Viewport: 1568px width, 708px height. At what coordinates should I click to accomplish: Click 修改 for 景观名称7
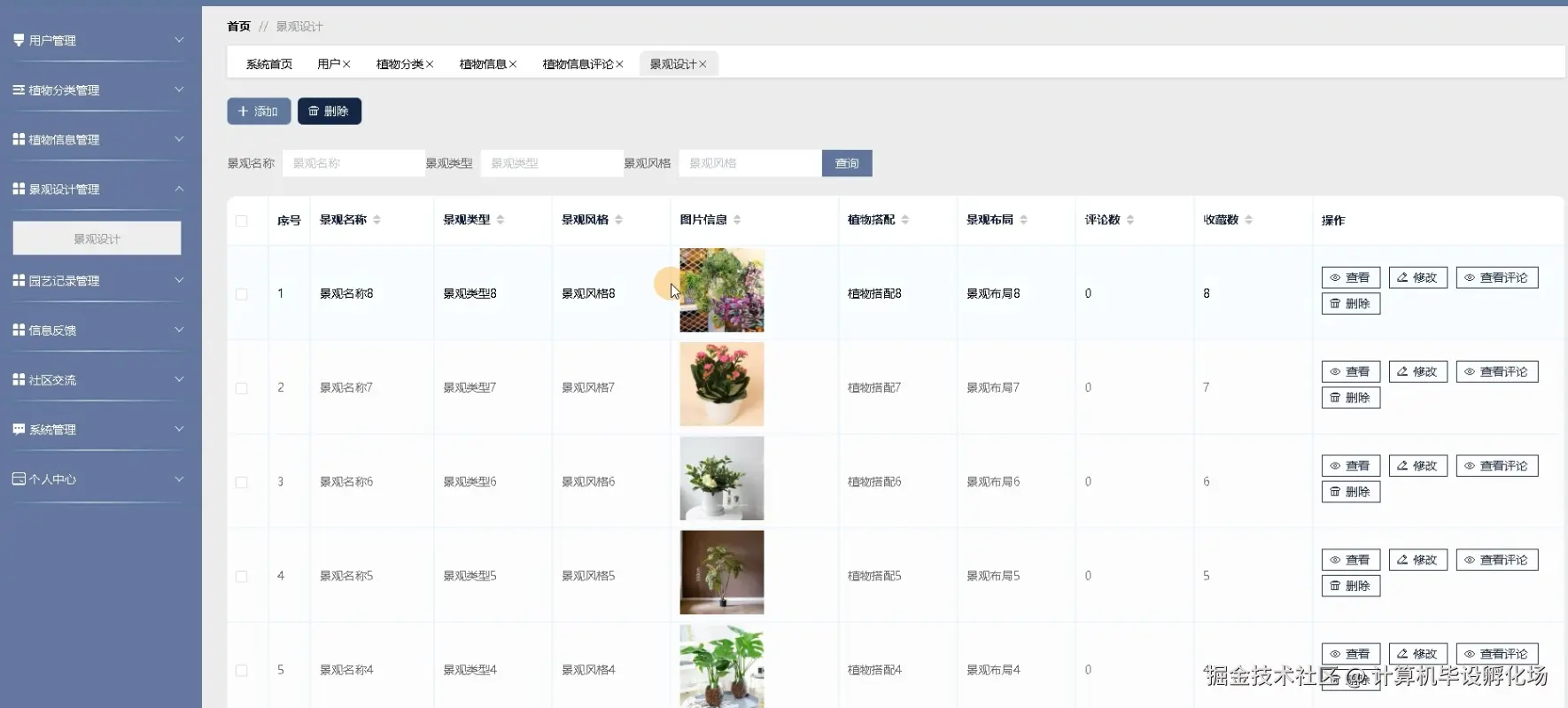tap(1418, 371)
